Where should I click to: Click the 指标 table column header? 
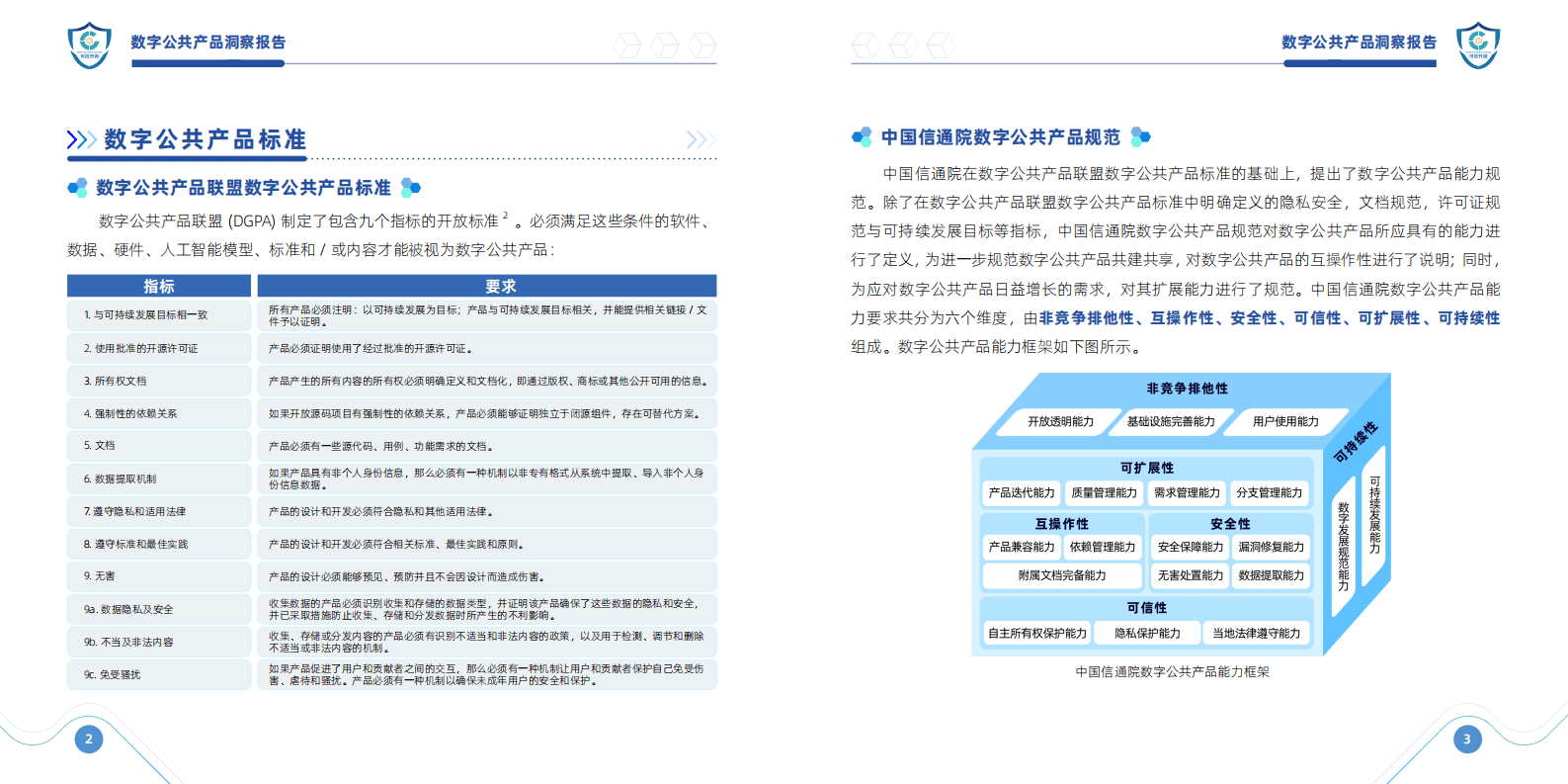coord(159,286)
